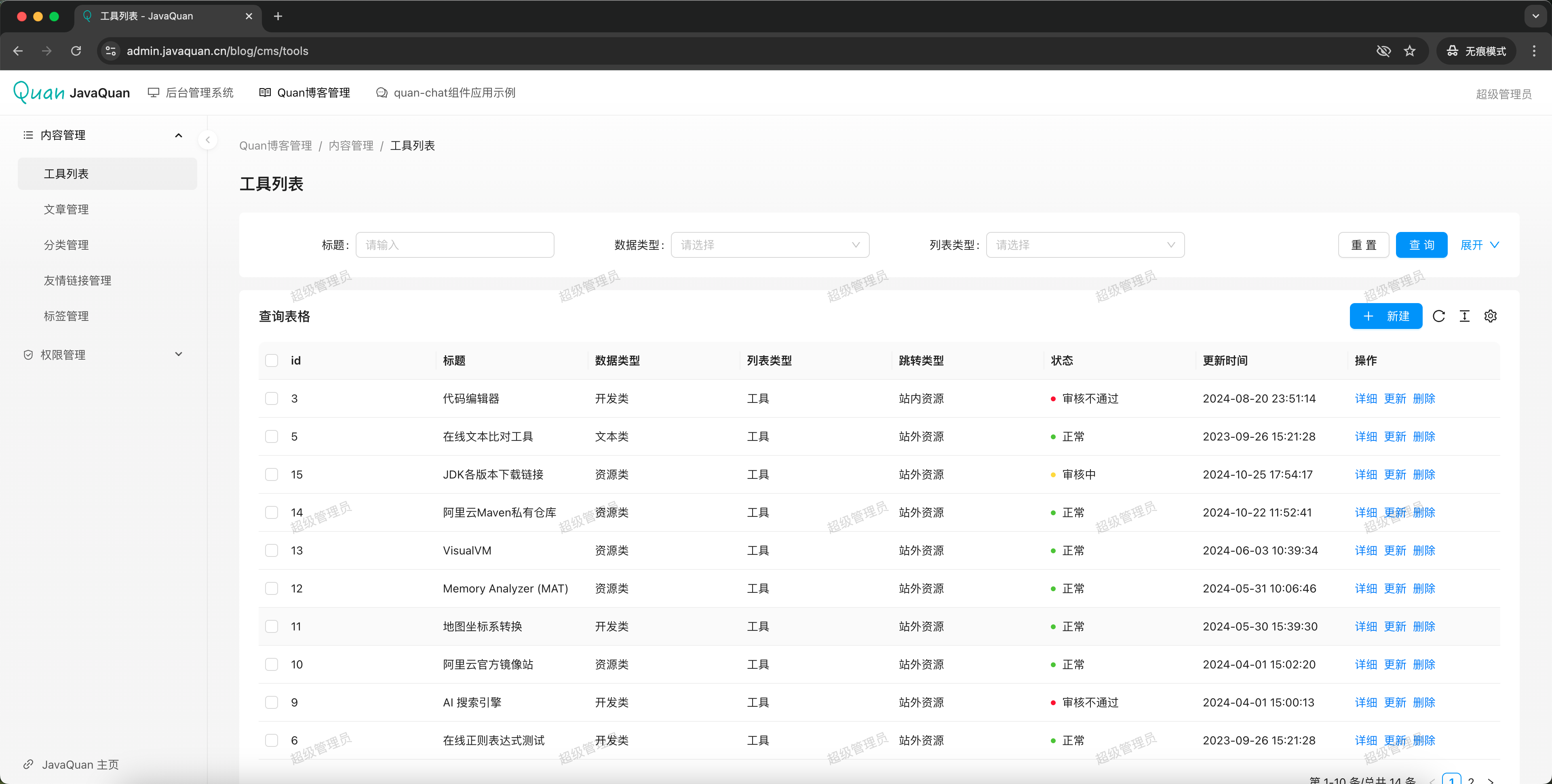Viewport: 1552px width, 784px height.
Task: Open the 数据类型 dropdown
Action: coord(770,244)
